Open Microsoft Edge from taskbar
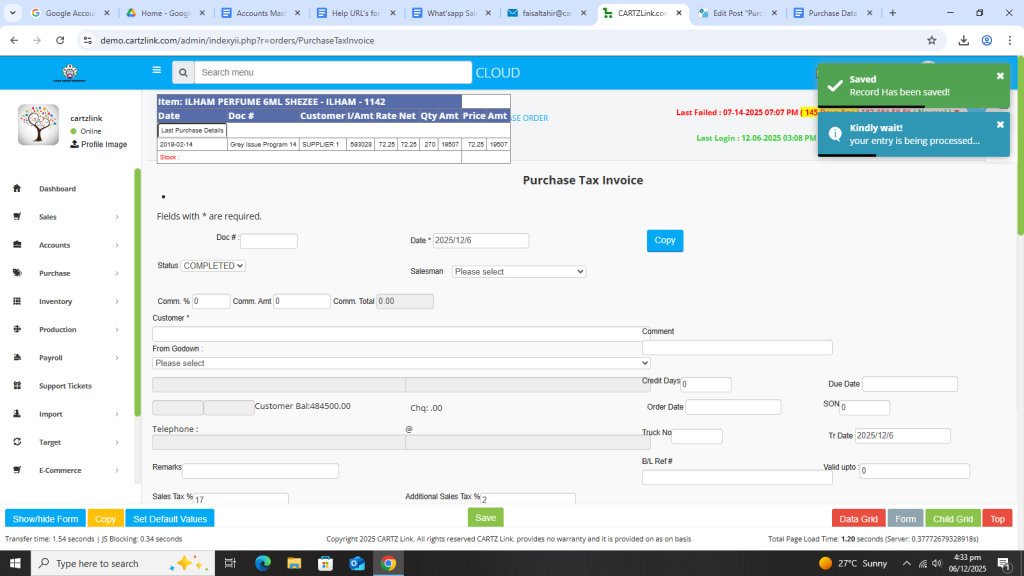 263,563
